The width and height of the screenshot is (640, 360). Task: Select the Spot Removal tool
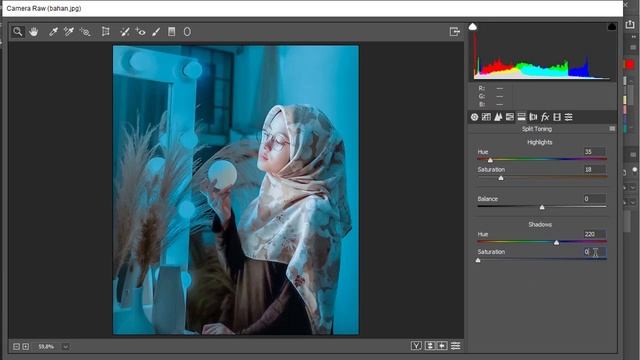tap(125, 31)
